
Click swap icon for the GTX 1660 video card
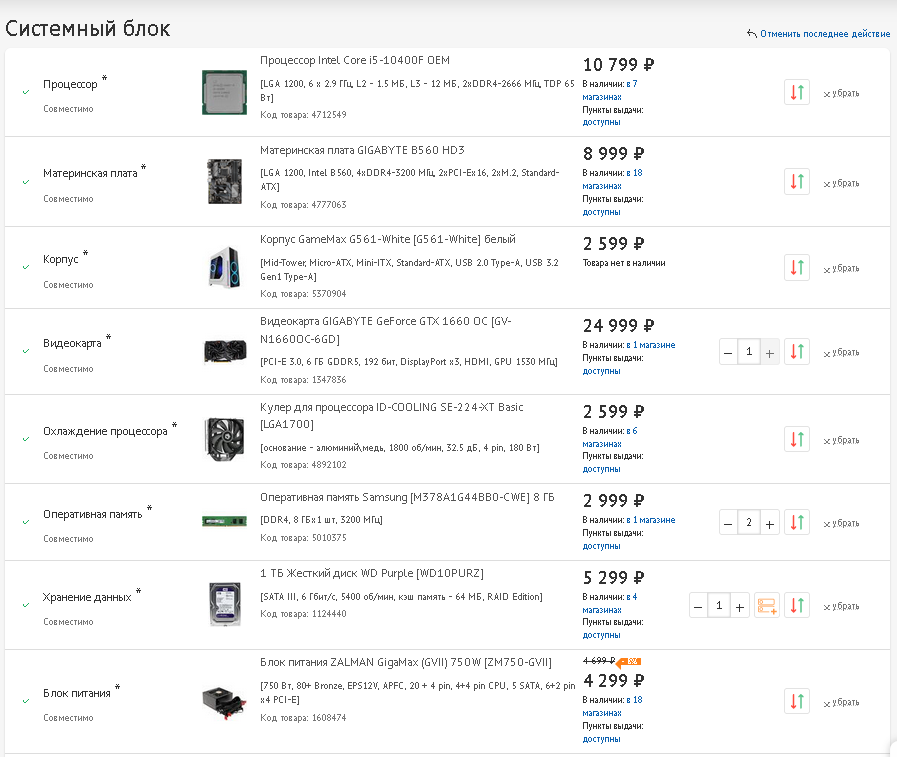797,352
